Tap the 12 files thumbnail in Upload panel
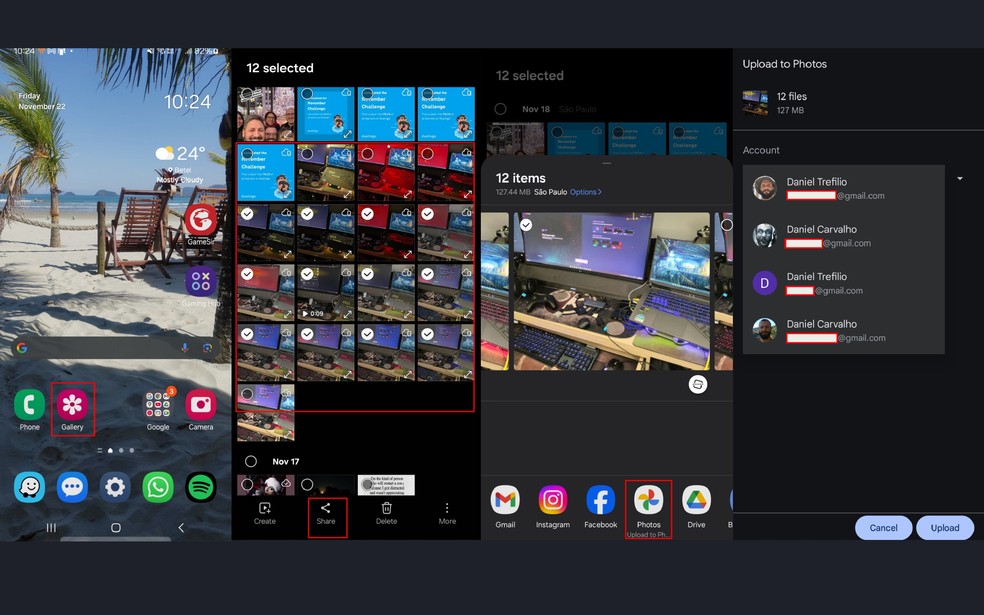Screen dimensions: 984x615 (755, 103)
